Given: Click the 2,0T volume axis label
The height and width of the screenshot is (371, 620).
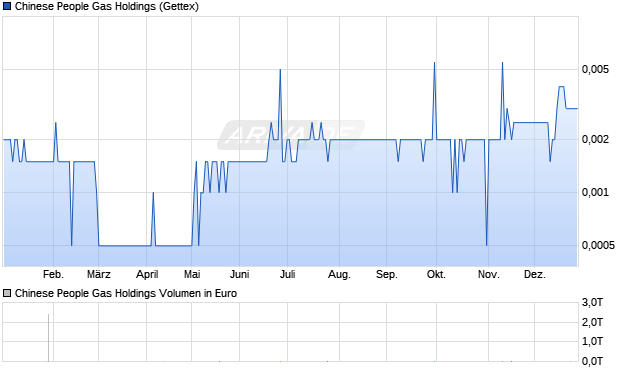Looking at the screenshot, I should pos(592,322).
